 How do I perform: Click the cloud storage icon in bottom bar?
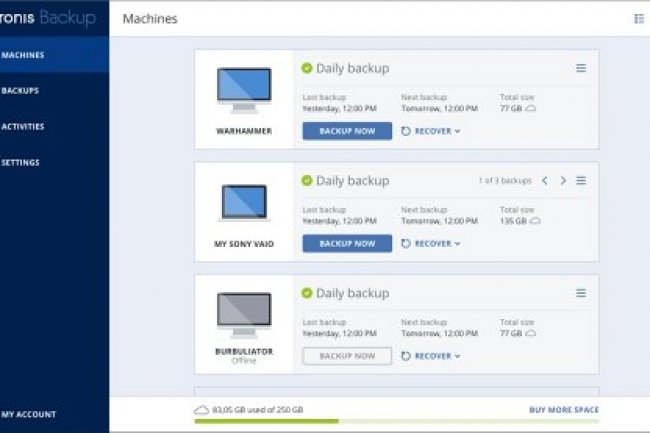[201, 410]
